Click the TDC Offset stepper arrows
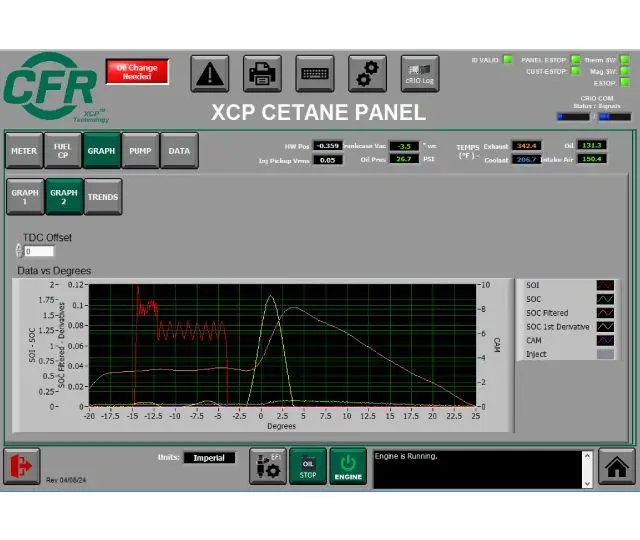 (x=19, y=251)
